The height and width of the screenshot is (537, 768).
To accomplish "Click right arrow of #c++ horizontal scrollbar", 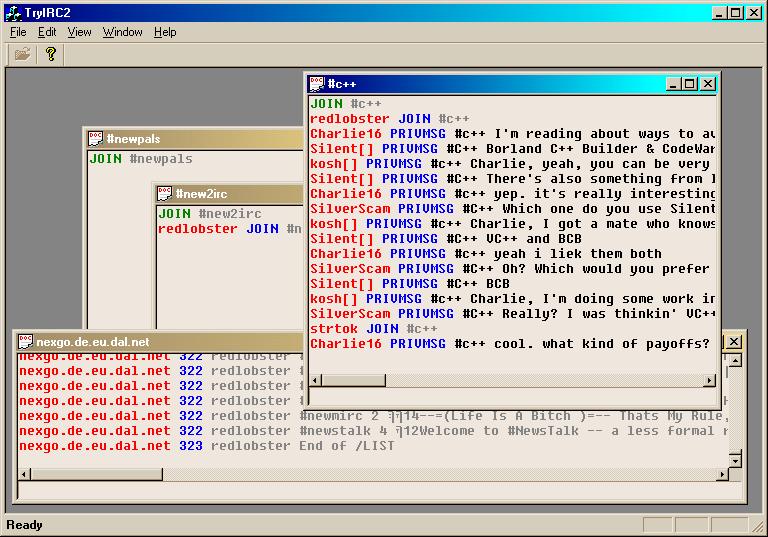I will [x=710, y=380].
